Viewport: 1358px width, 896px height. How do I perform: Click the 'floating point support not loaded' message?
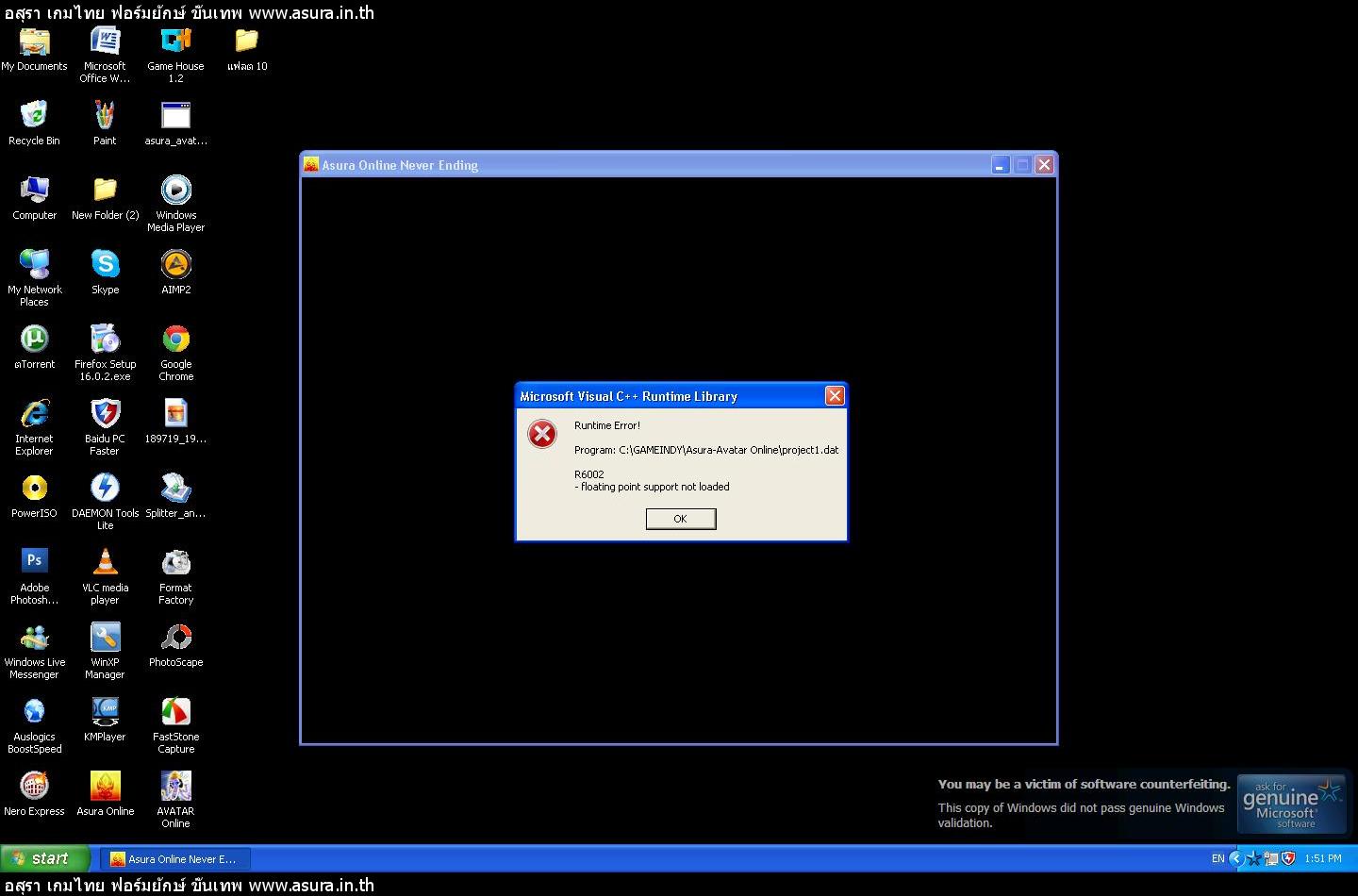652,487
